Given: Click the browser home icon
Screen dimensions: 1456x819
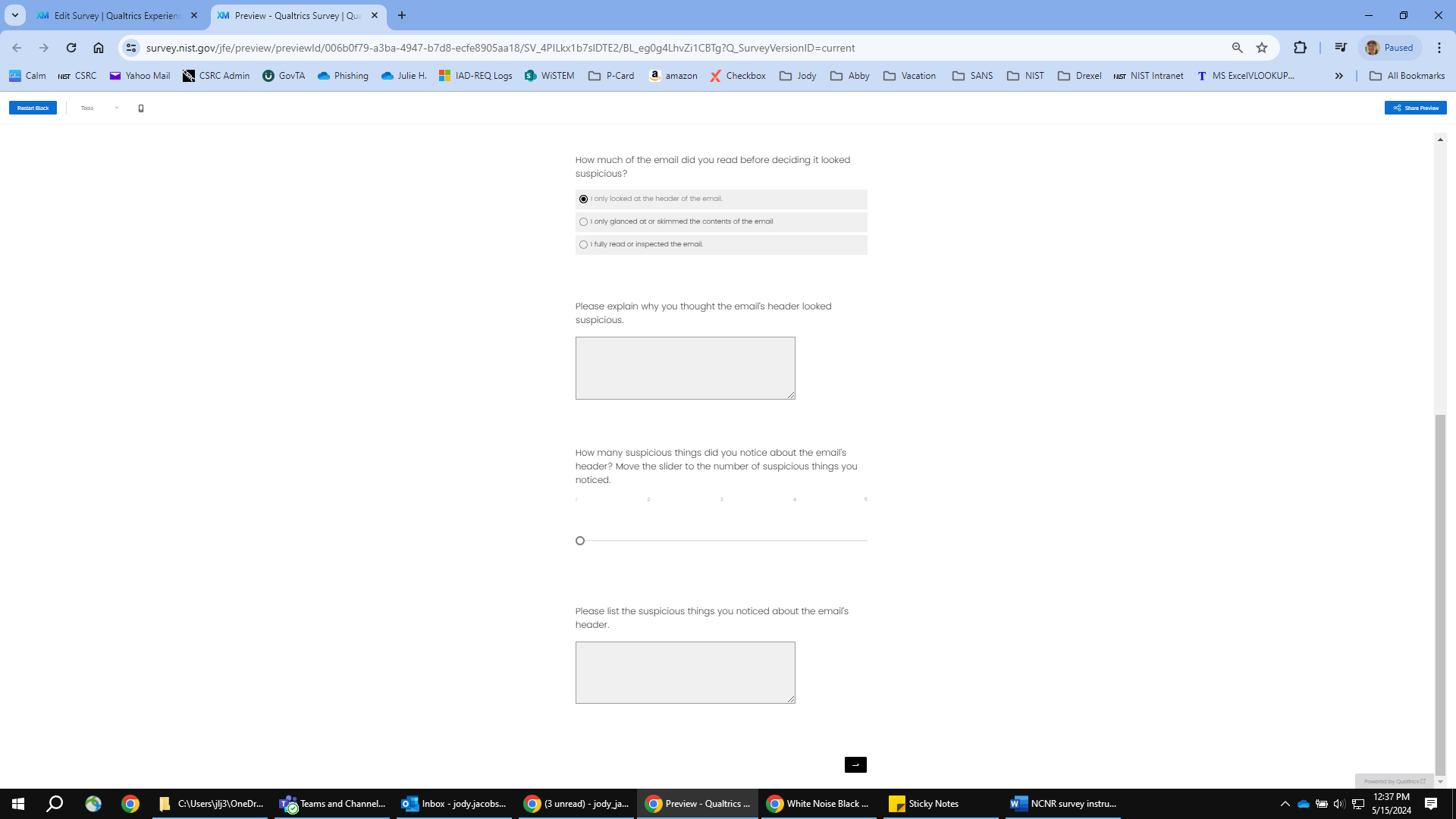Looking at the screenshot, I should point(99,48).
